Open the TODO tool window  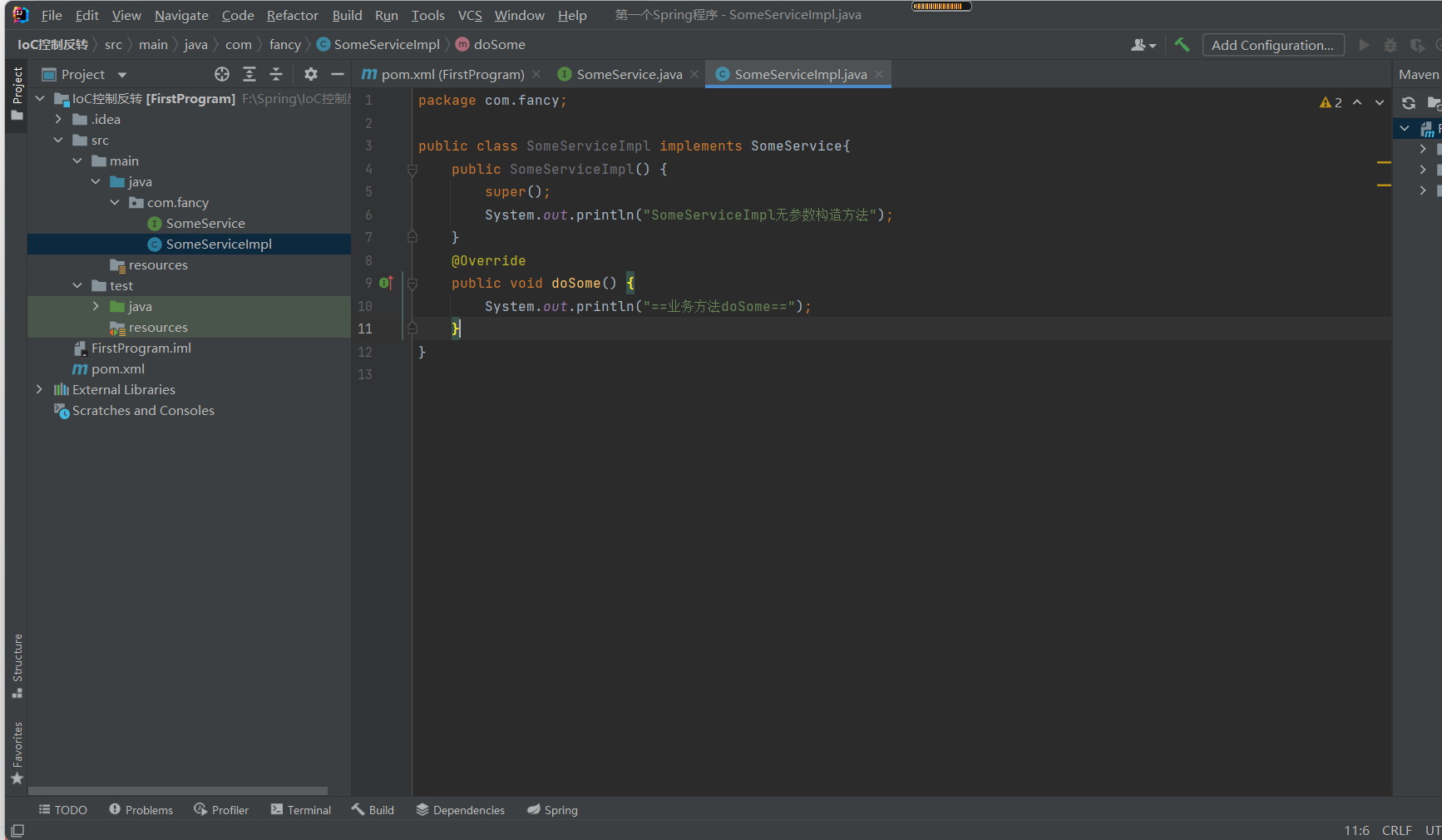coord(63,810)
